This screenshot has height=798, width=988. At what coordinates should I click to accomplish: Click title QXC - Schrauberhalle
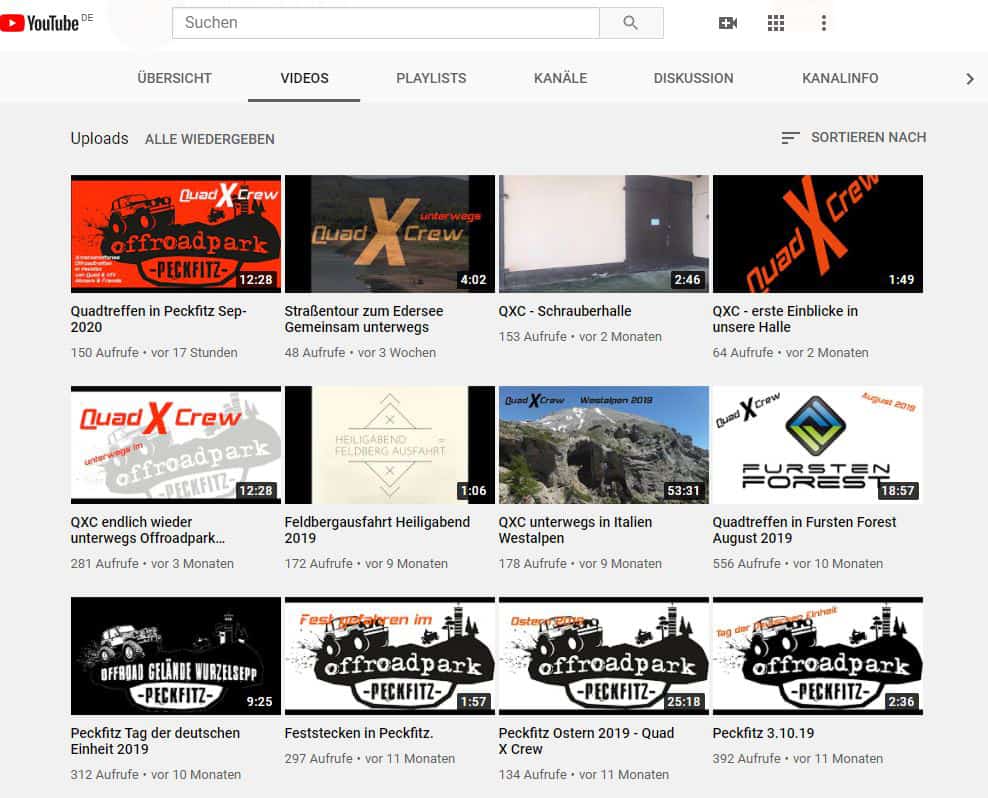[565, 311]
